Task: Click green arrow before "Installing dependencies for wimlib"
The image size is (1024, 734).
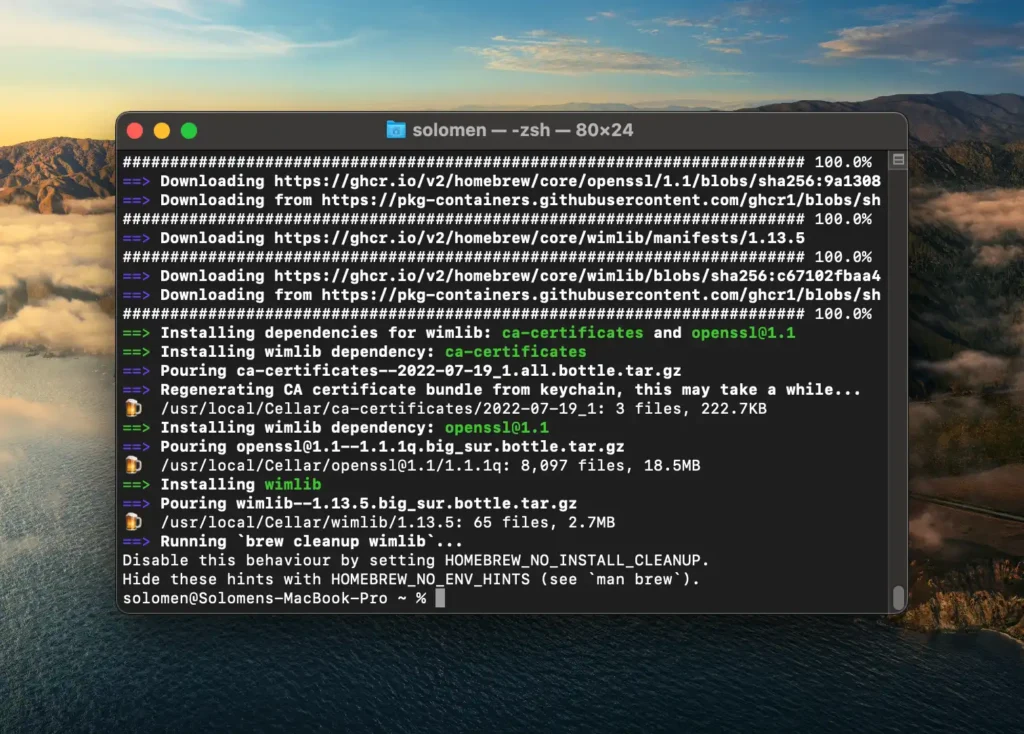Action: point(136,333)
